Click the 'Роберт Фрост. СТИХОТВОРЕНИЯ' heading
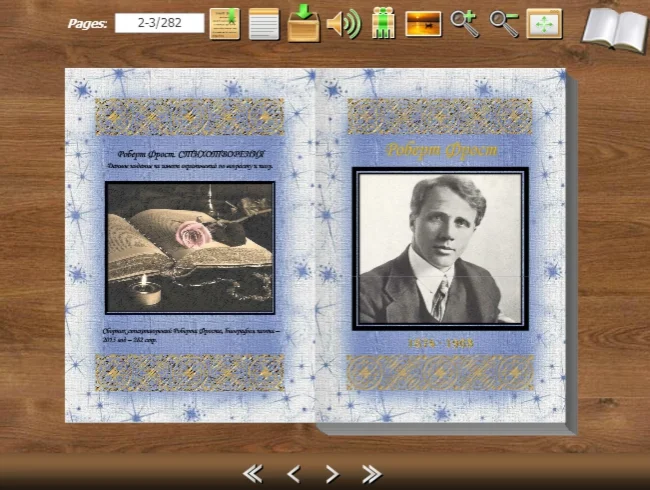The width and height of the screenshot is (650, 490). 191,155
